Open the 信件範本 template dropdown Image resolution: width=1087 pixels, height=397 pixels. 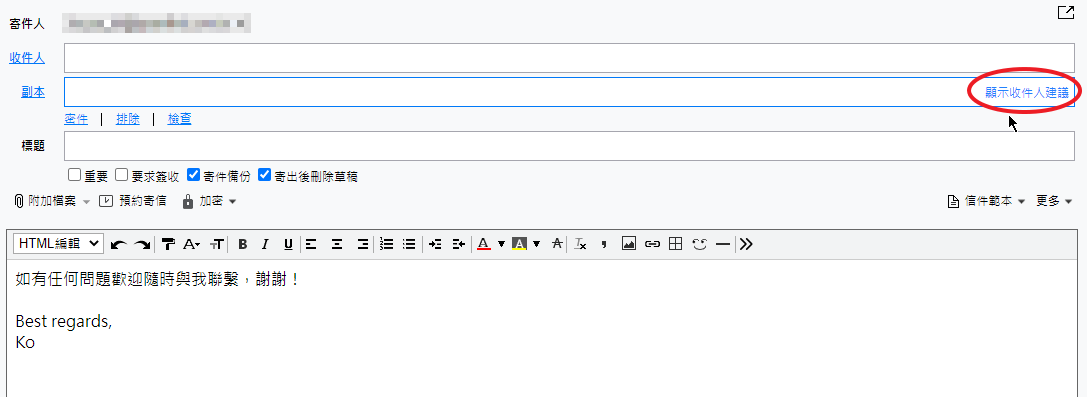[x=986, y=202]
